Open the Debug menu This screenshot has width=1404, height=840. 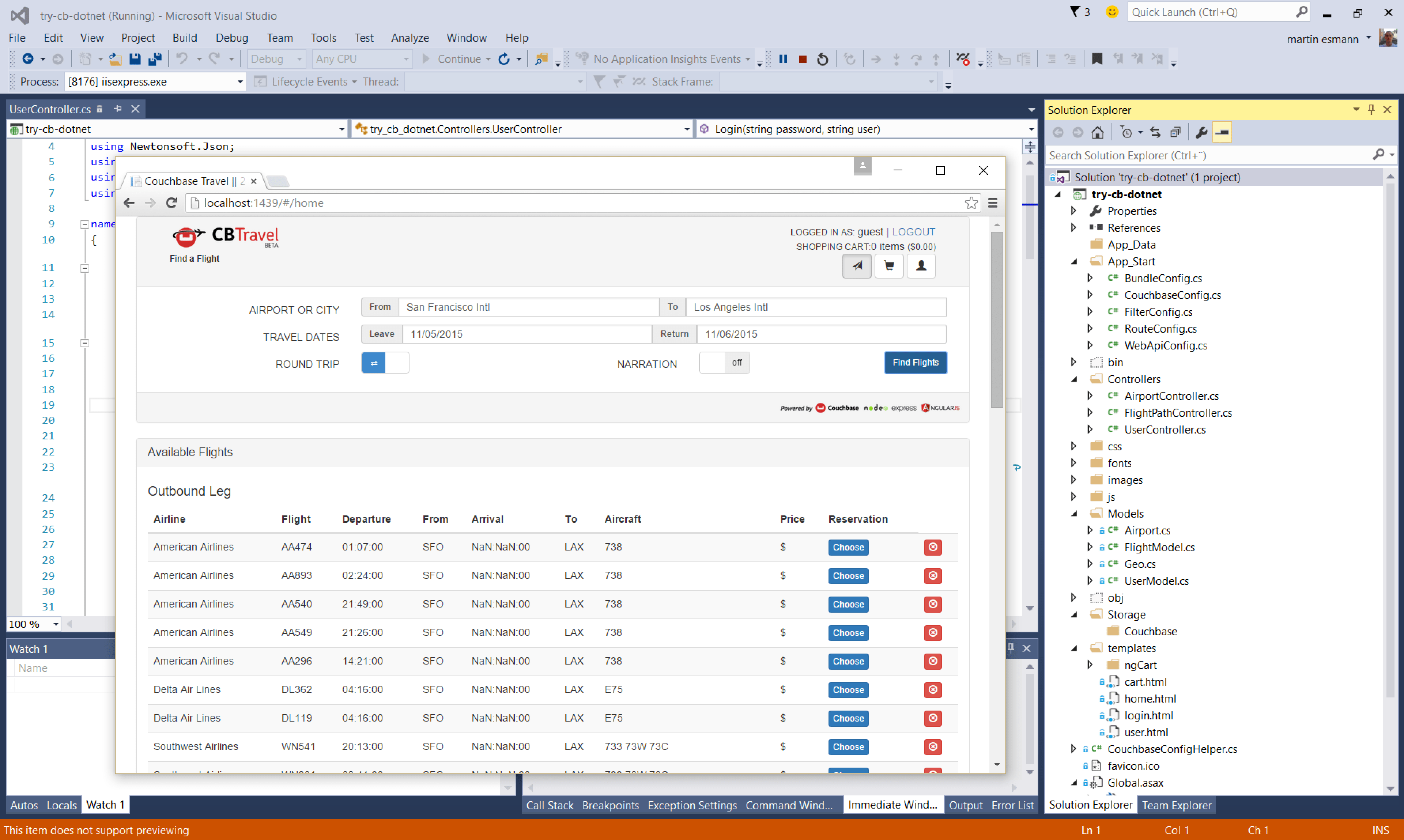pos(231,37)
